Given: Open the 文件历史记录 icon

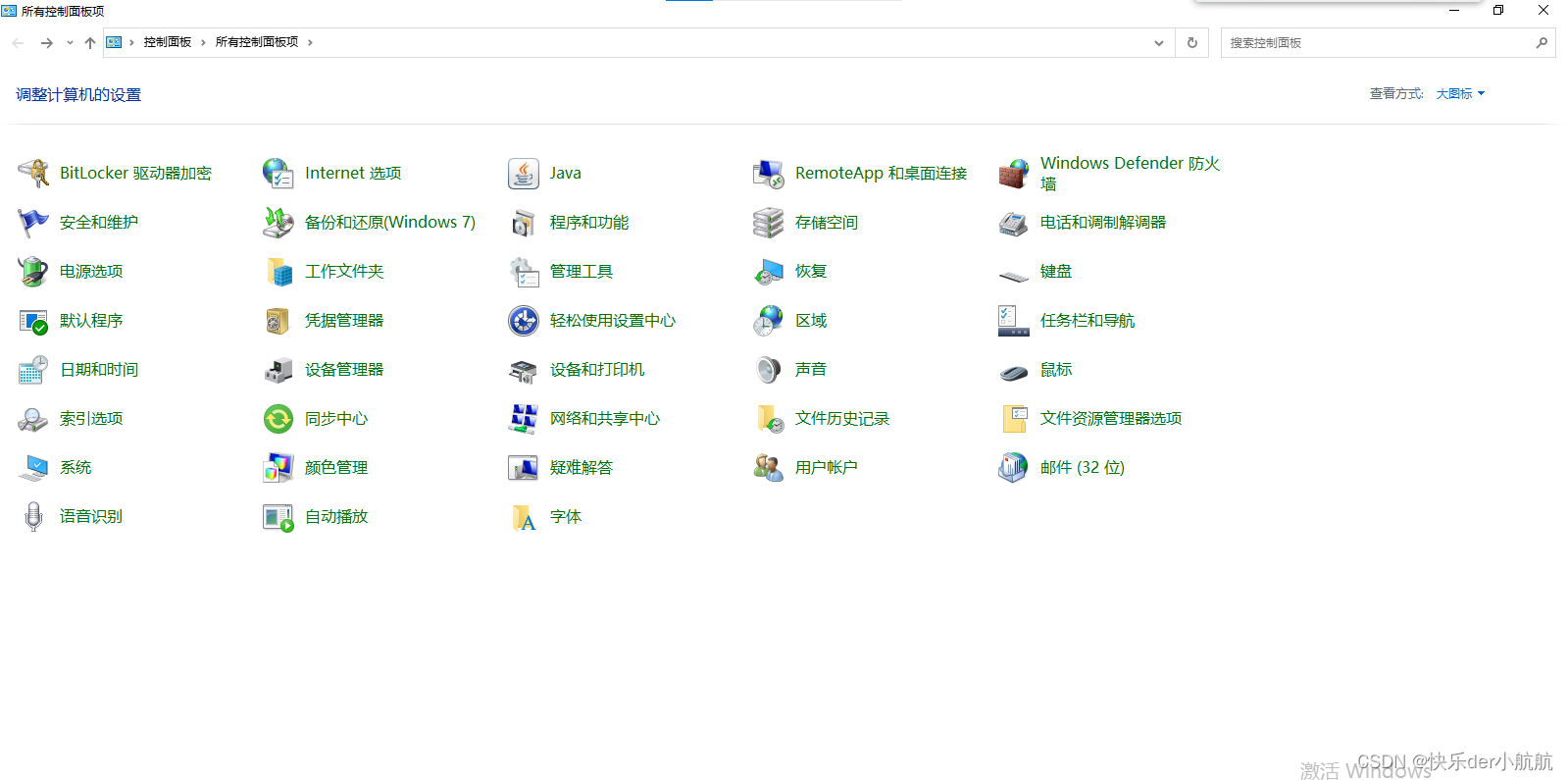Looking at the screenshot, I should (x=769, y=419).
